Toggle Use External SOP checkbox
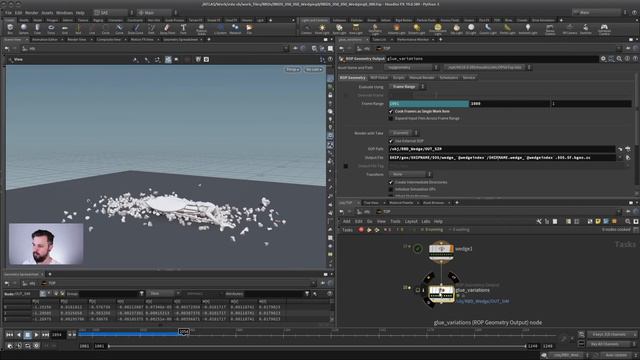Image resolution: width=640 pixels, height=360 pixels. tap(391, 141)
